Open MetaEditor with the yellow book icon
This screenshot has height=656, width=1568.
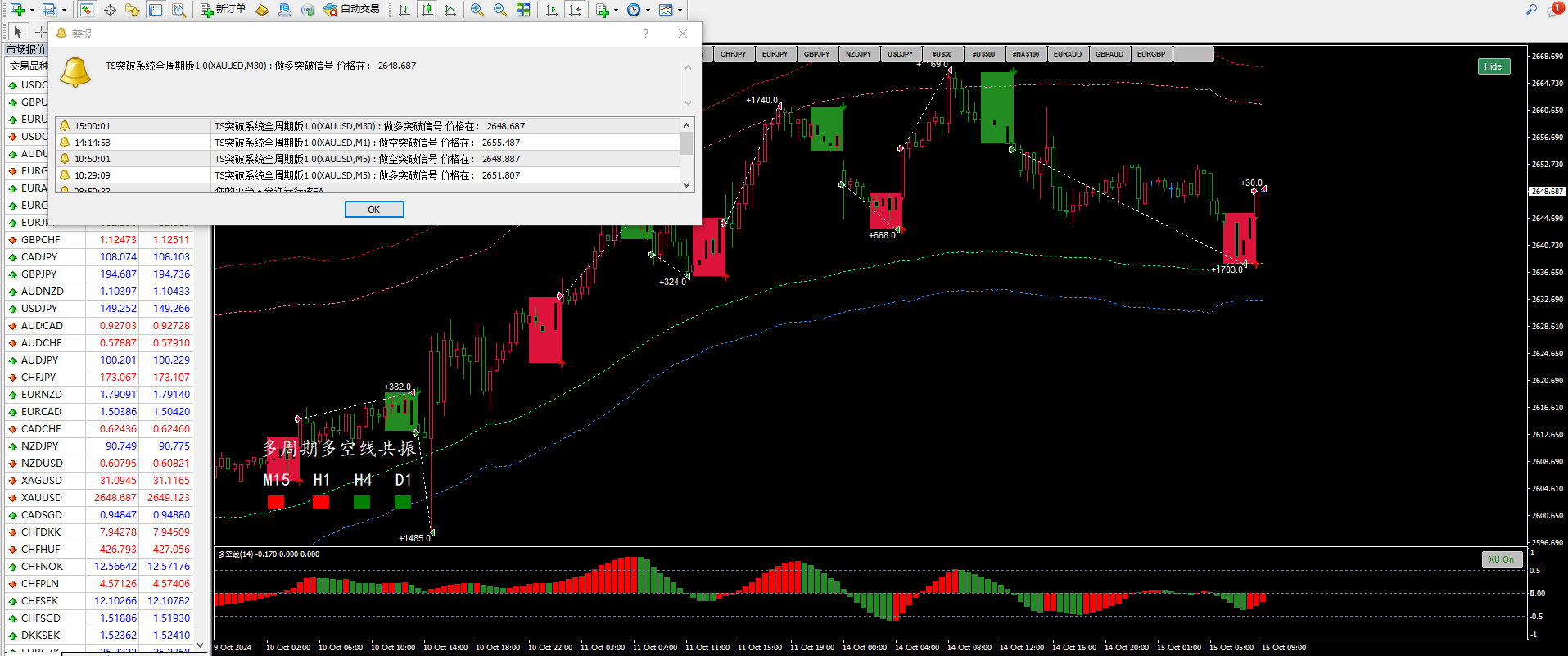tap(262, 10)
